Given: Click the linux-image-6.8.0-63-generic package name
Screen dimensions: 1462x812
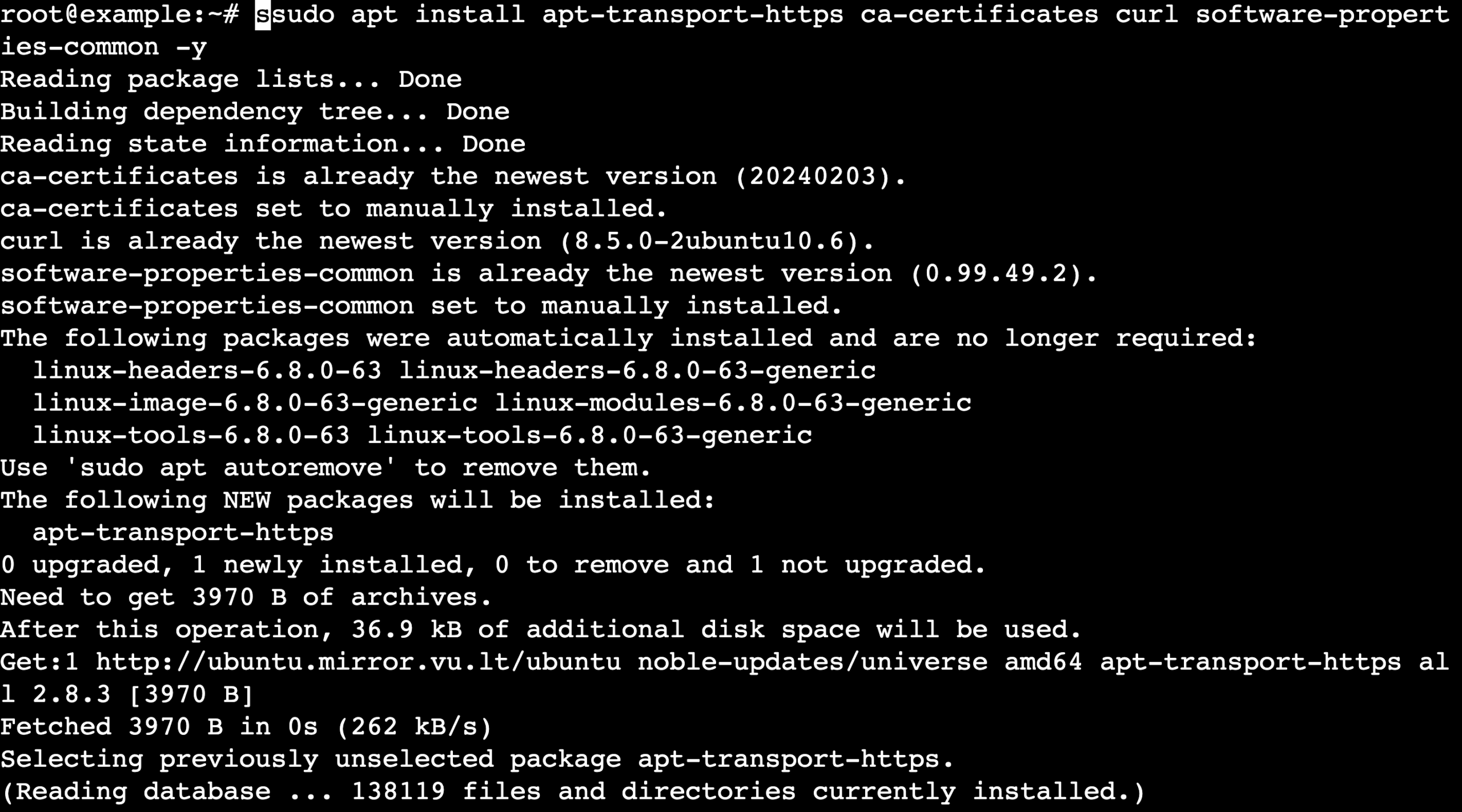Looking at the screenshot, I should (255, 403).
